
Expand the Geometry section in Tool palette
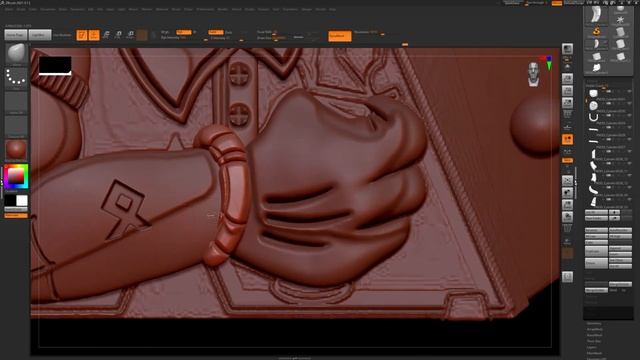tap(594, 324)
